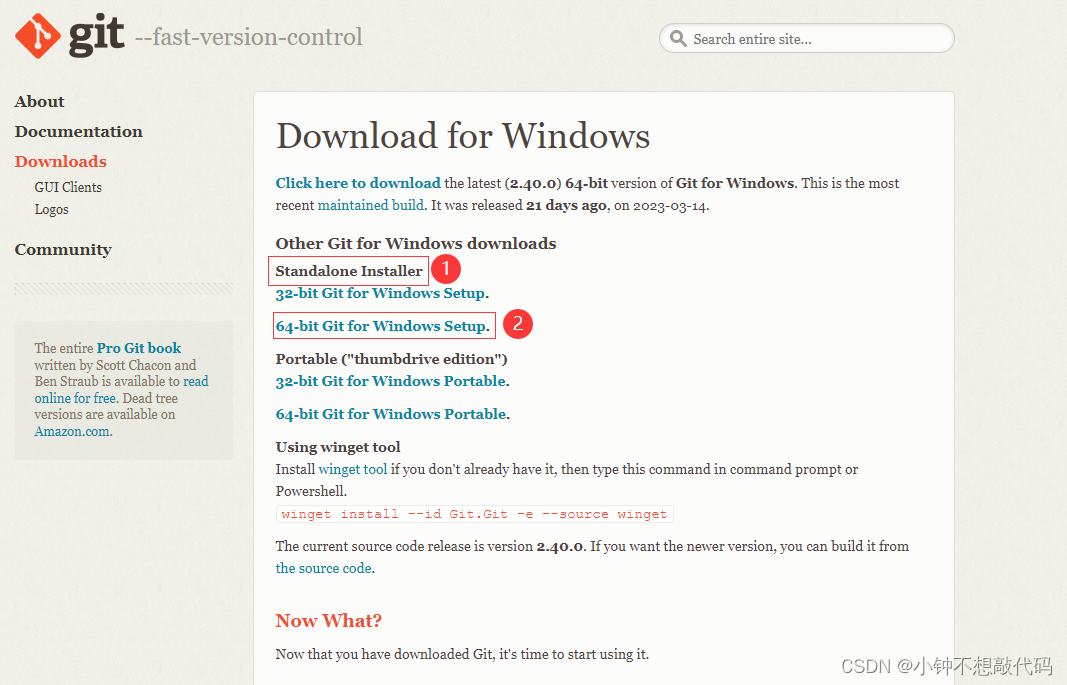Click the winget install command text
Image resolution: width=1067 pixels, height=685 pixels.
point(474,514)
